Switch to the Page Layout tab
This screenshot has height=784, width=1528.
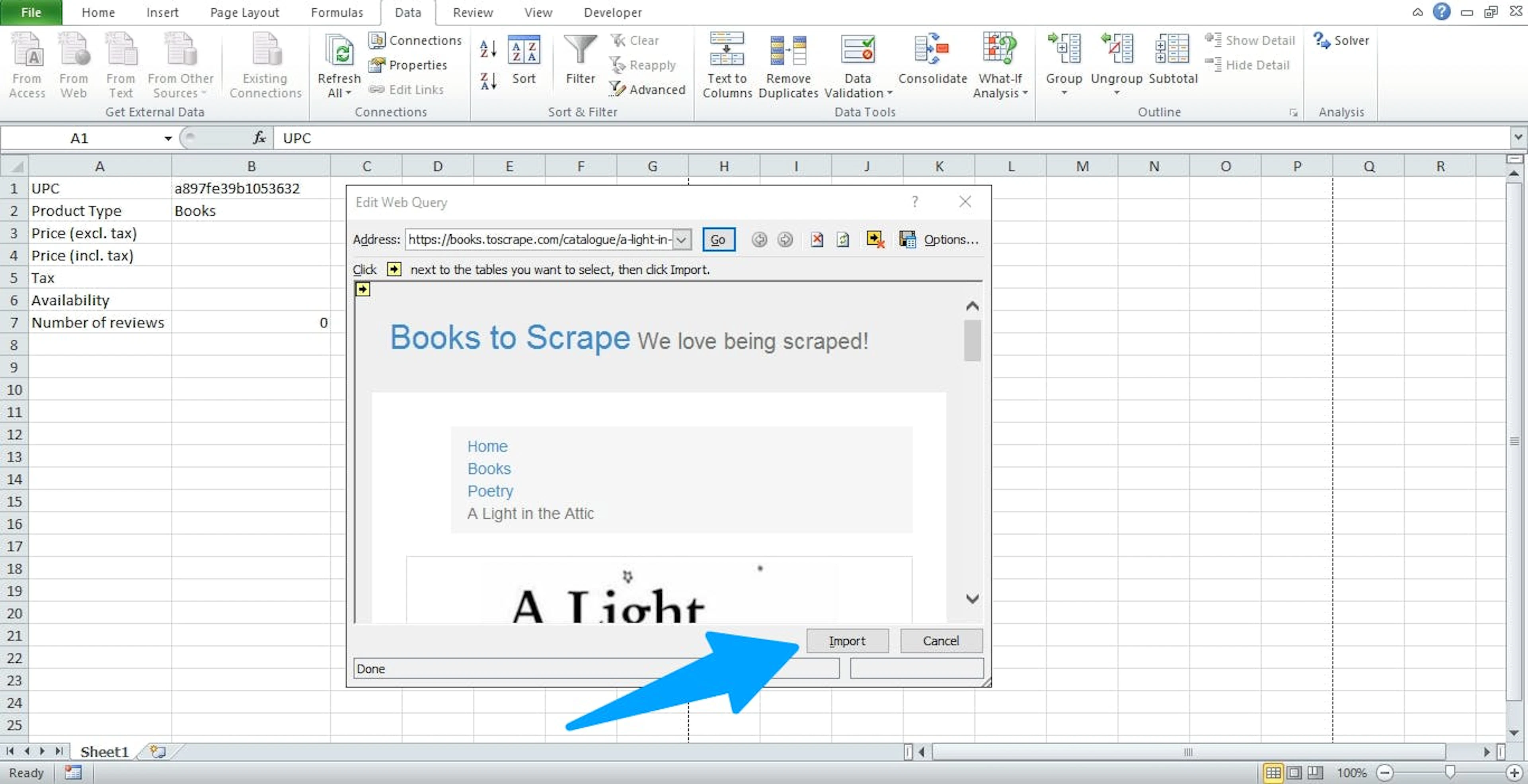[x=244, y=12]
